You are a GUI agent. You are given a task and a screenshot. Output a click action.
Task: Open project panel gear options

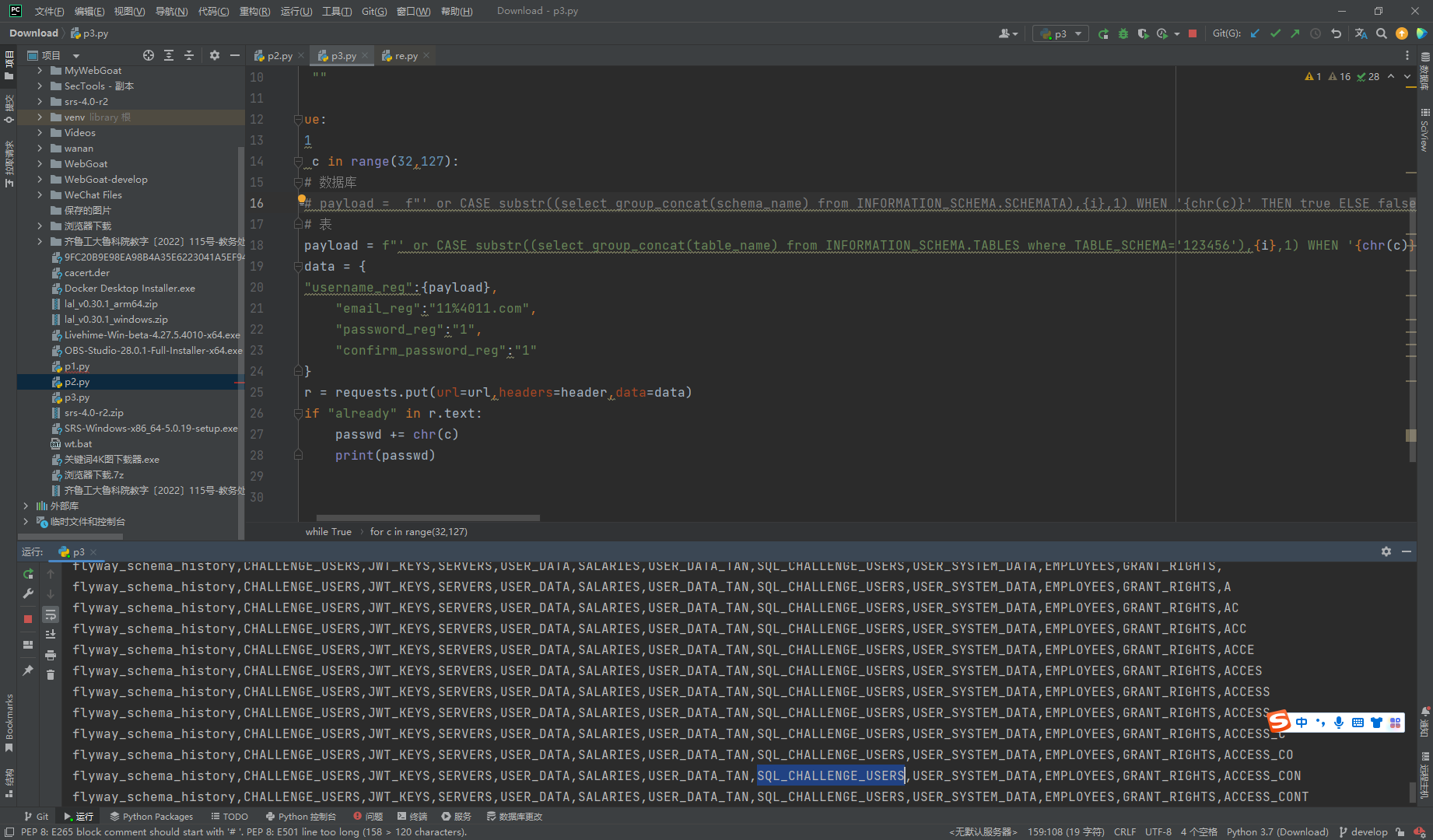point(215,55)
